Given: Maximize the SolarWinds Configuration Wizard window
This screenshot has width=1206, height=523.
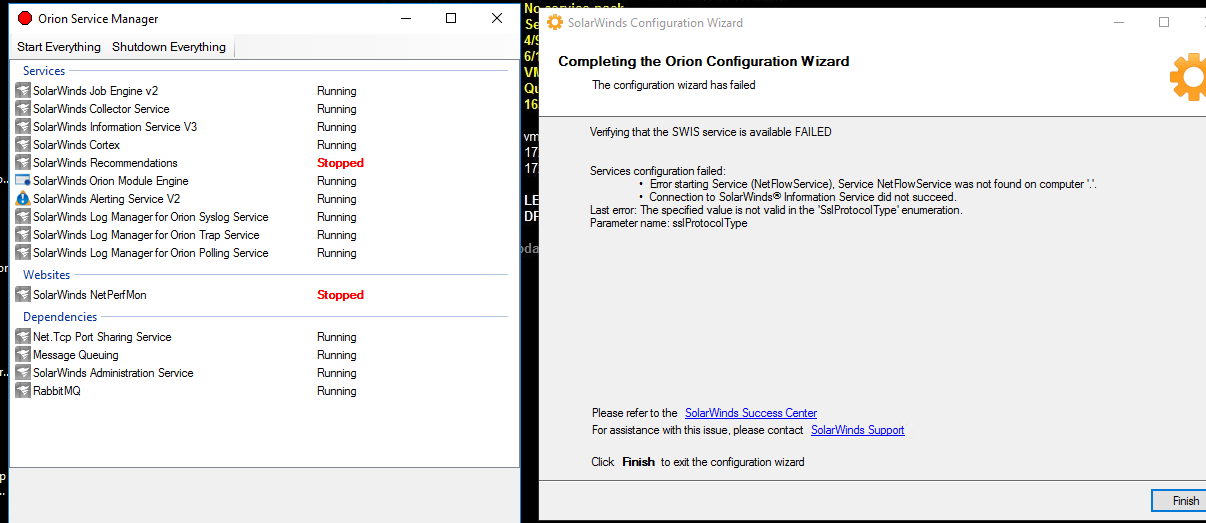Looking at the screenshot, I should click(x=1164, y=22).
